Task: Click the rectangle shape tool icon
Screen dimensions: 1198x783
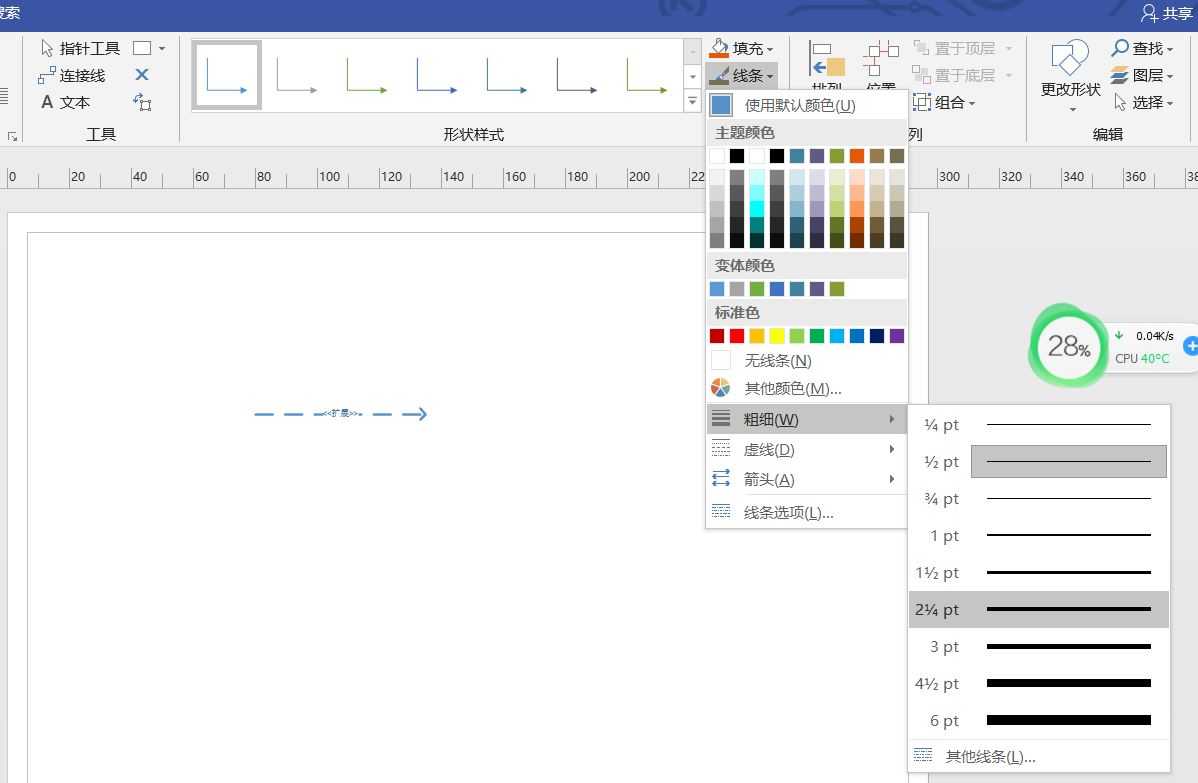Action: (x=142, y=48)
